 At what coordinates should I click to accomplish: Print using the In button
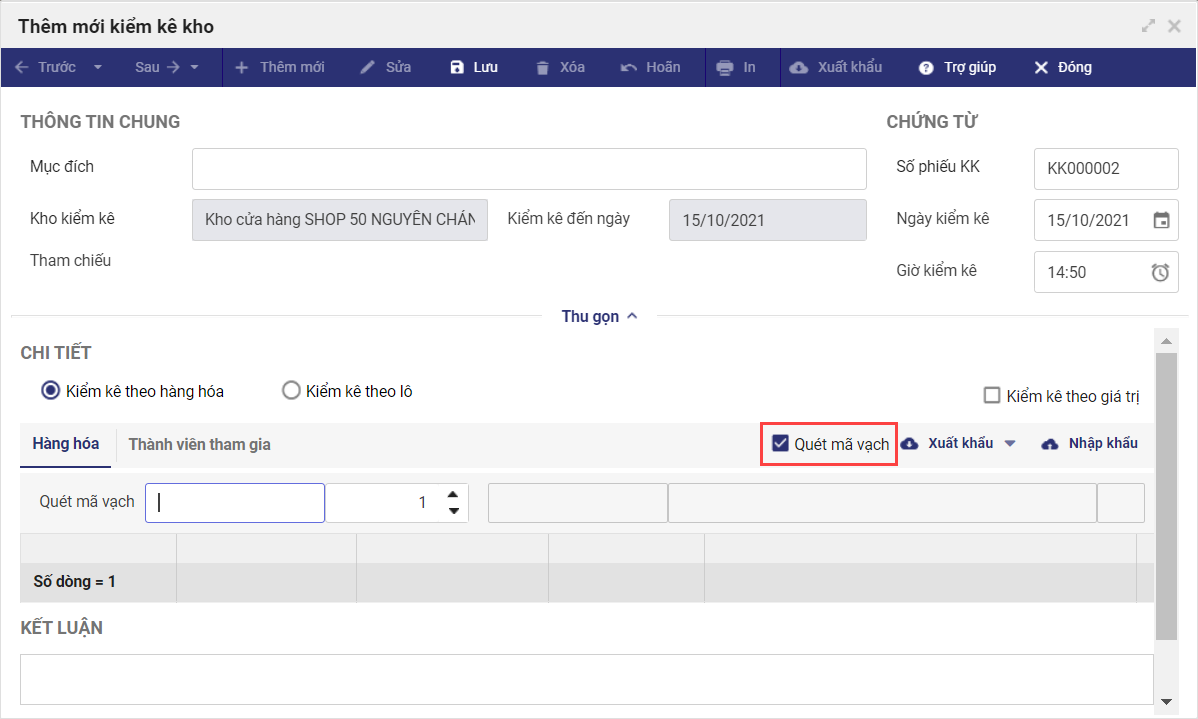[x=736, y=67]
